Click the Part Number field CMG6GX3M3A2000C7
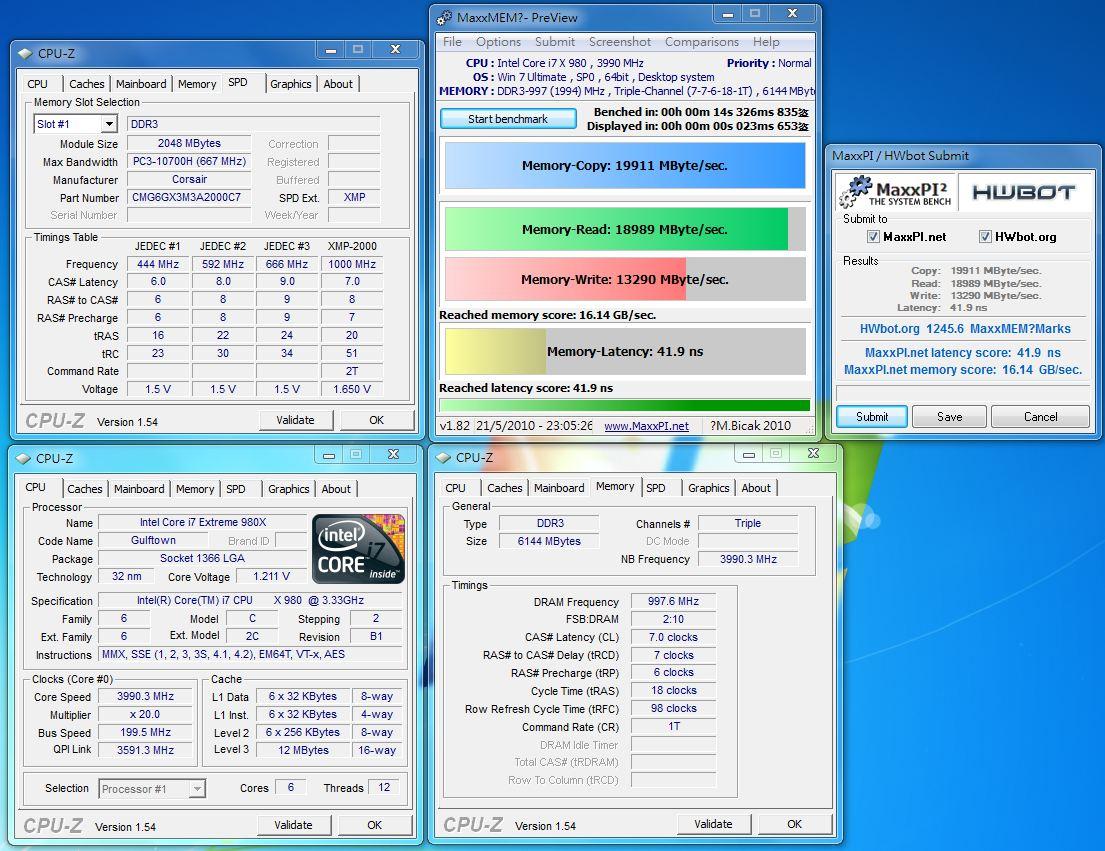This screenshot has width=1105, height=851. (x=189, y=197)
